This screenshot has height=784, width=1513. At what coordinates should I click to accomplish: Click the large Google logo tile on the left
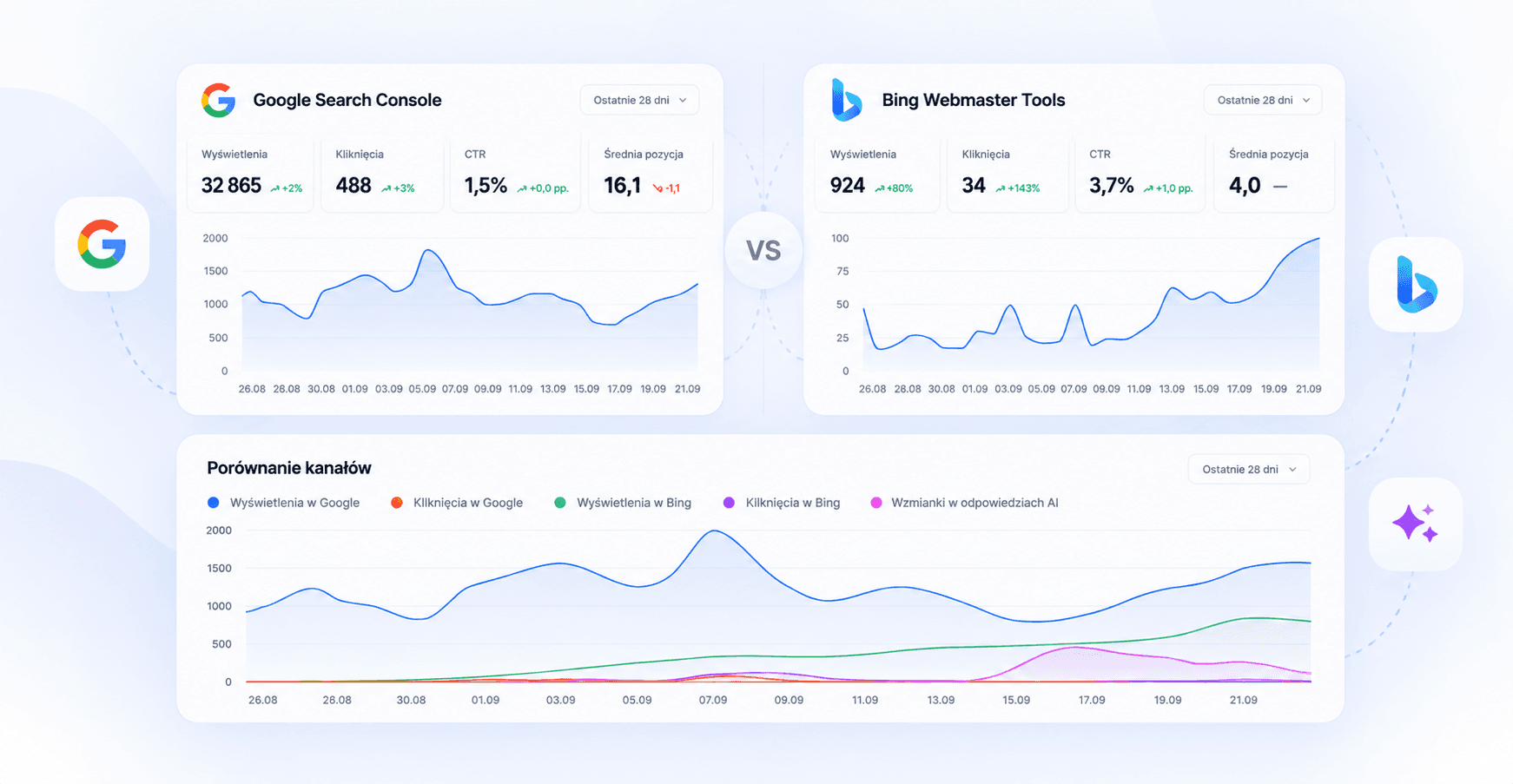102,244
